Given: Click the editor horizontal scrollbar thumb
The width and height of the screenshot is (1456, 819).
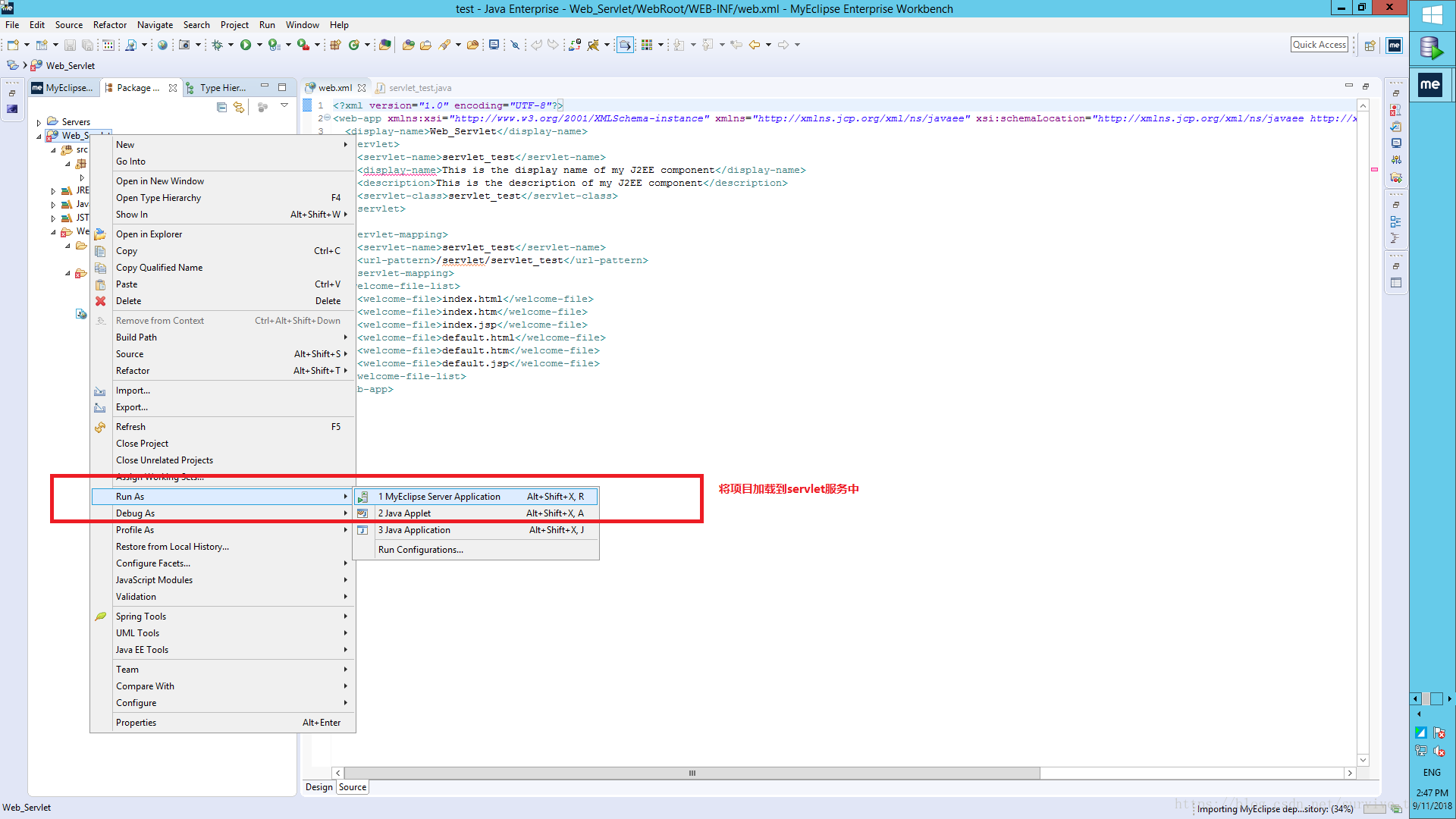Looking at the screenshot, I should click(x=691, y=773).
